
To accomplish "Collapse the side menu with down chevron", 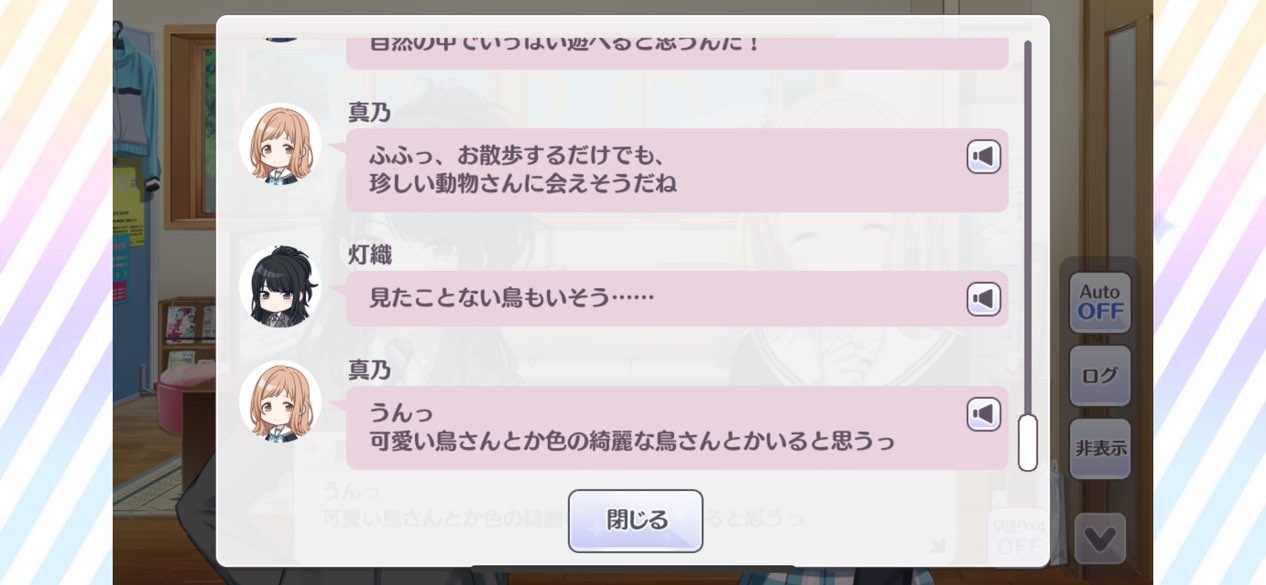I will click(x=1100, y=539).
